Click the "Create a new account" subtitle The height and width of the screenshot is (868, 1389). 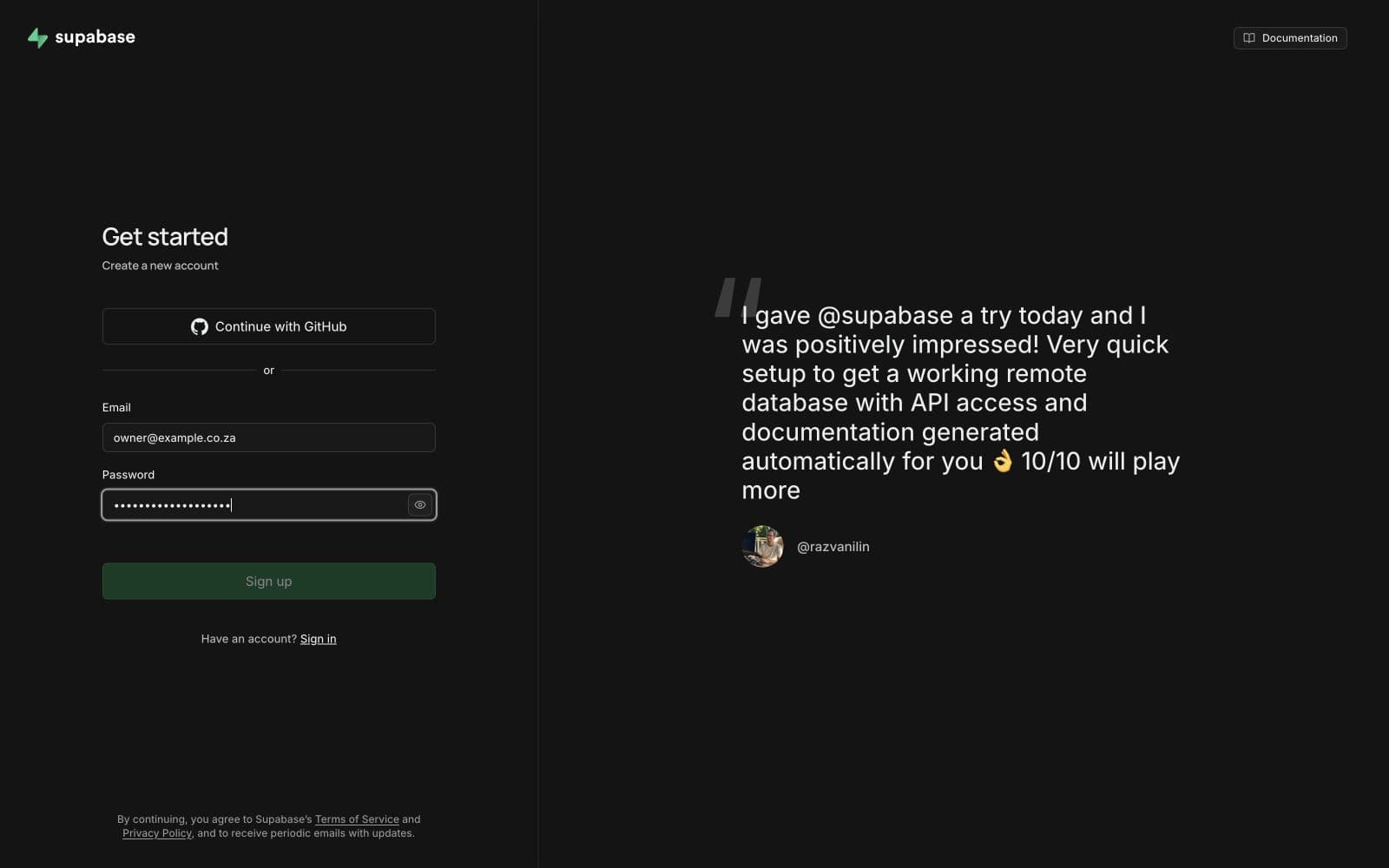161,266
